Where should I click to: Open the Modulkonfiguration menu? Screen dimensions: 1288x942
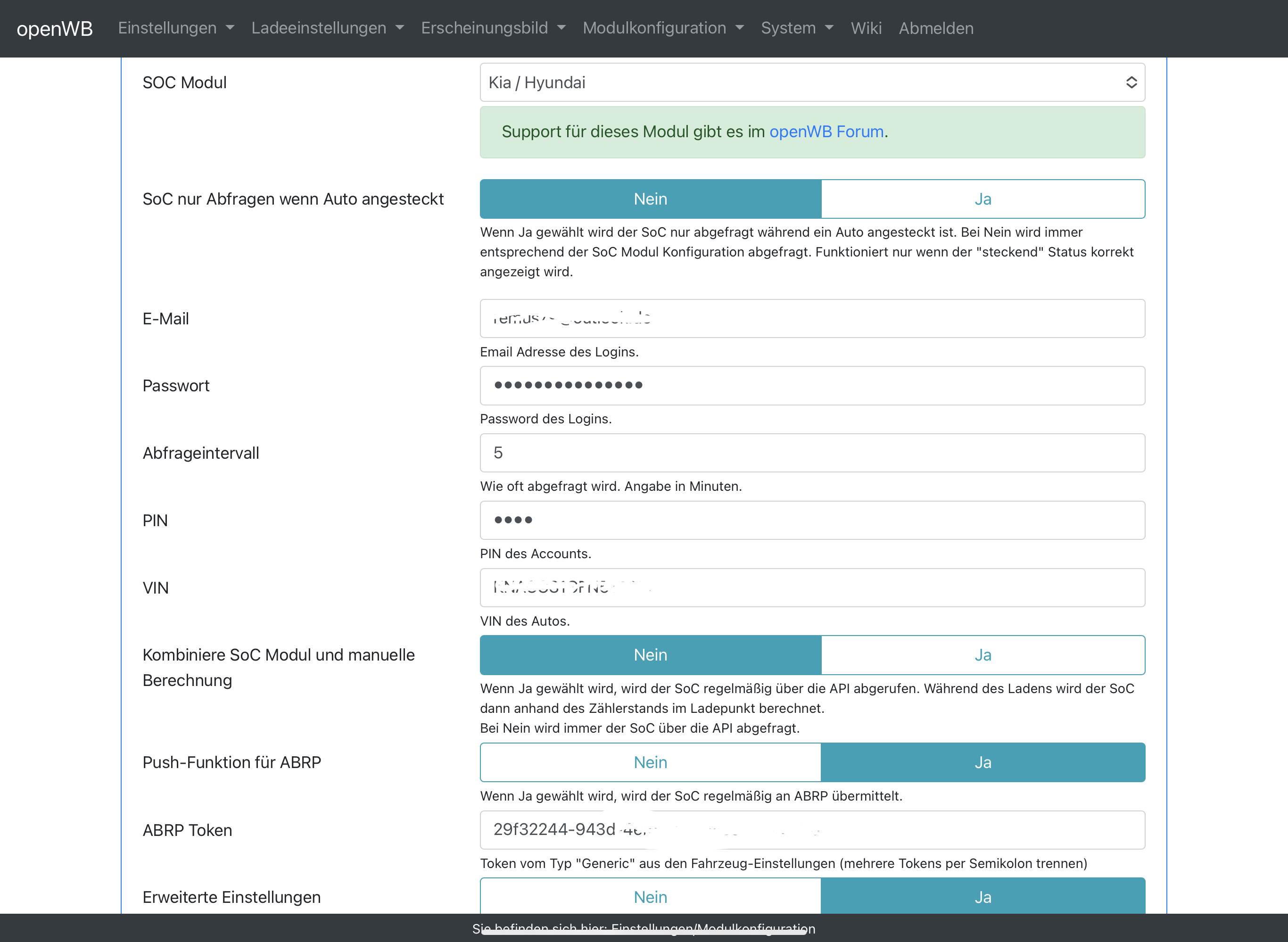point(662,28)
